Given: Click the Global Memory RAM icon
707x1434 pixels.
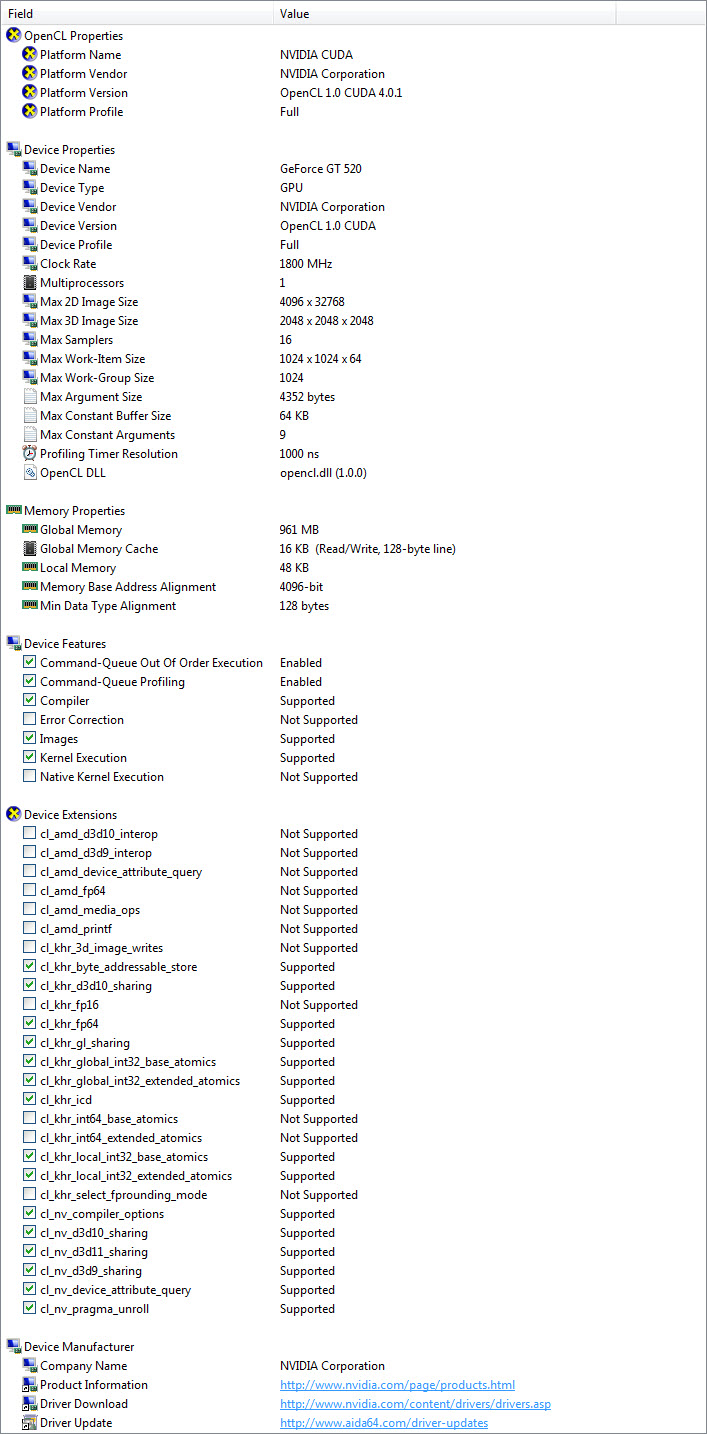Looking at the screenshot, I should (30, 530).
